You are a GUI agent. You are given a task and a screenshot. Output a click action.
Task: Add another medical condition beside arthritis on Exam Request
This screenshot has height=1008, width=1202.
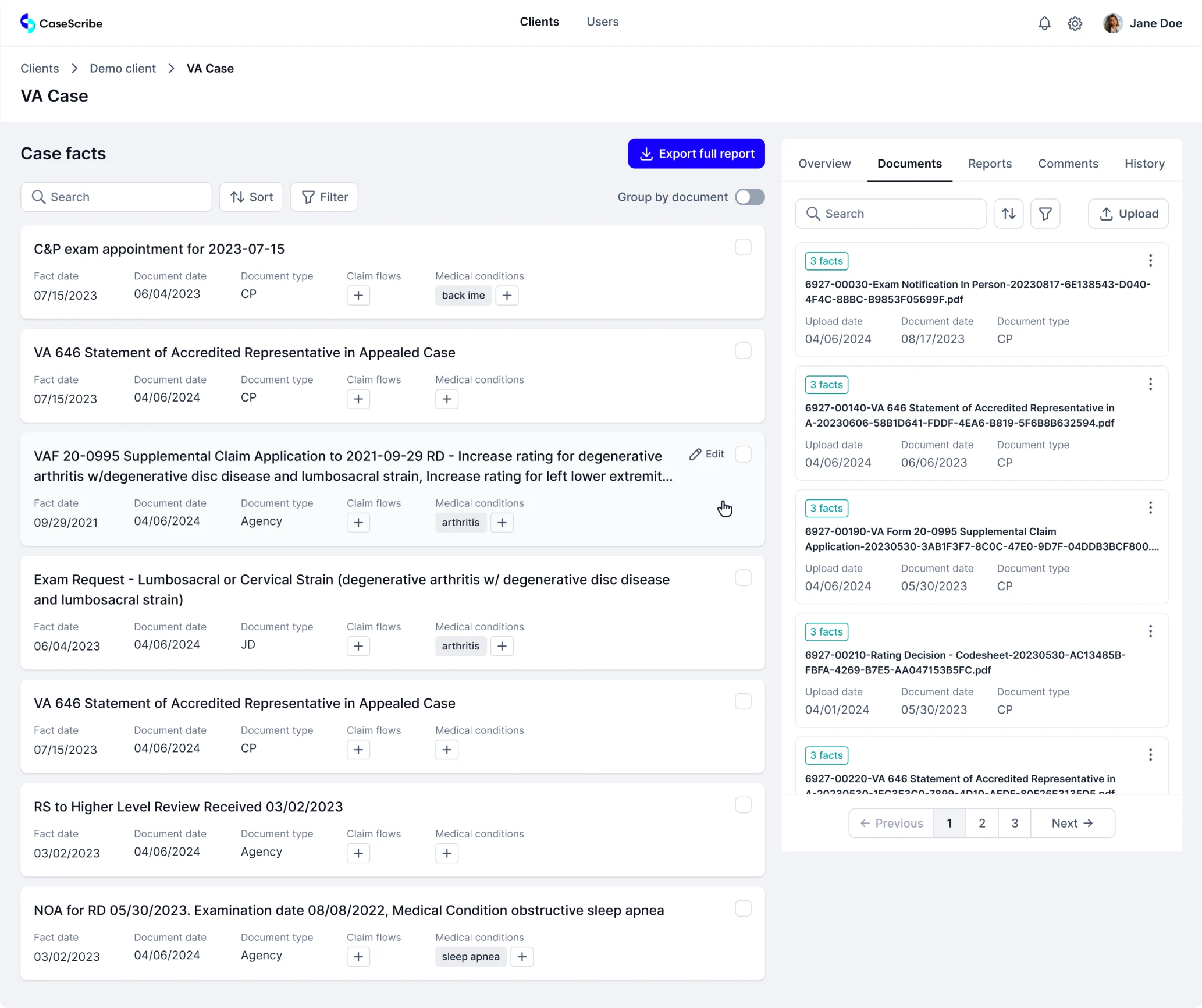point(502,646)
